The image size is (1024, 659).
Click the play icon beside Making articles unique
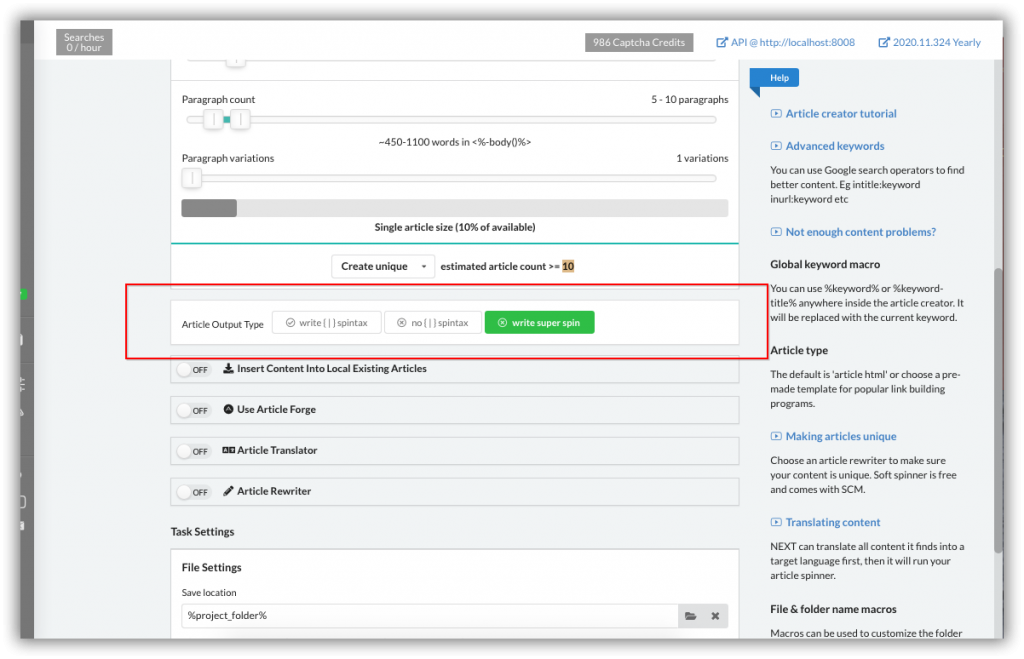[x=776, y=436]
